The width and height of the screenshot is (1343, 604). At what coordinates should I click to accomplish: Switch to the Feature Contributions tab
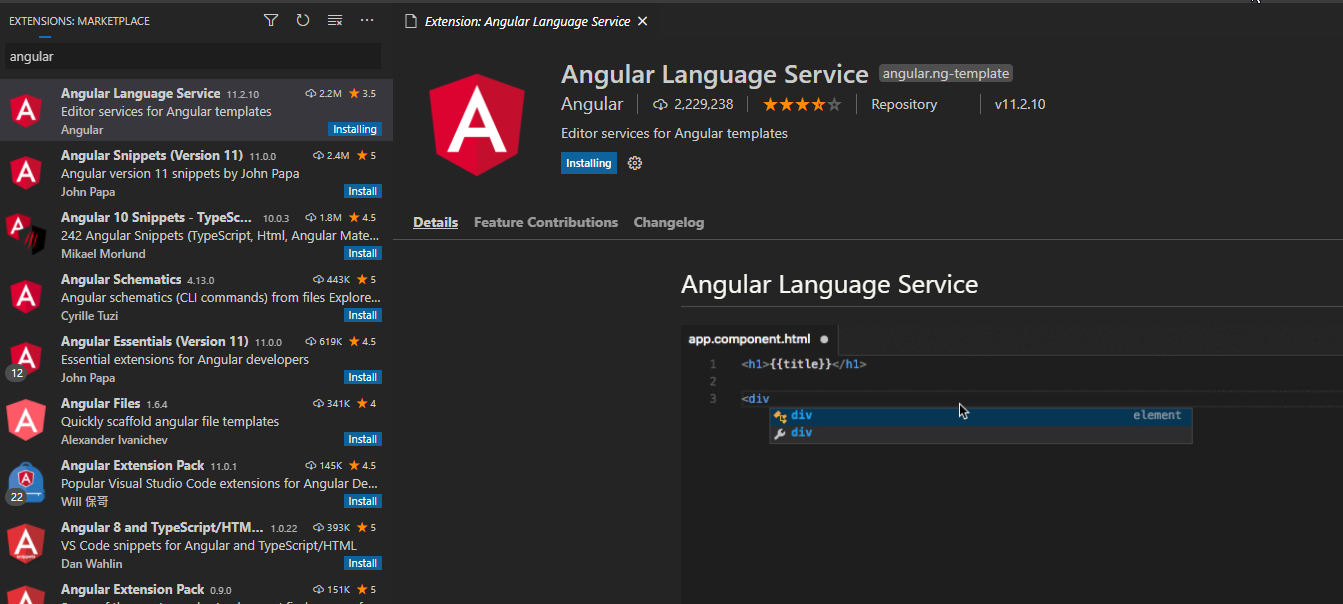(545, 222)
